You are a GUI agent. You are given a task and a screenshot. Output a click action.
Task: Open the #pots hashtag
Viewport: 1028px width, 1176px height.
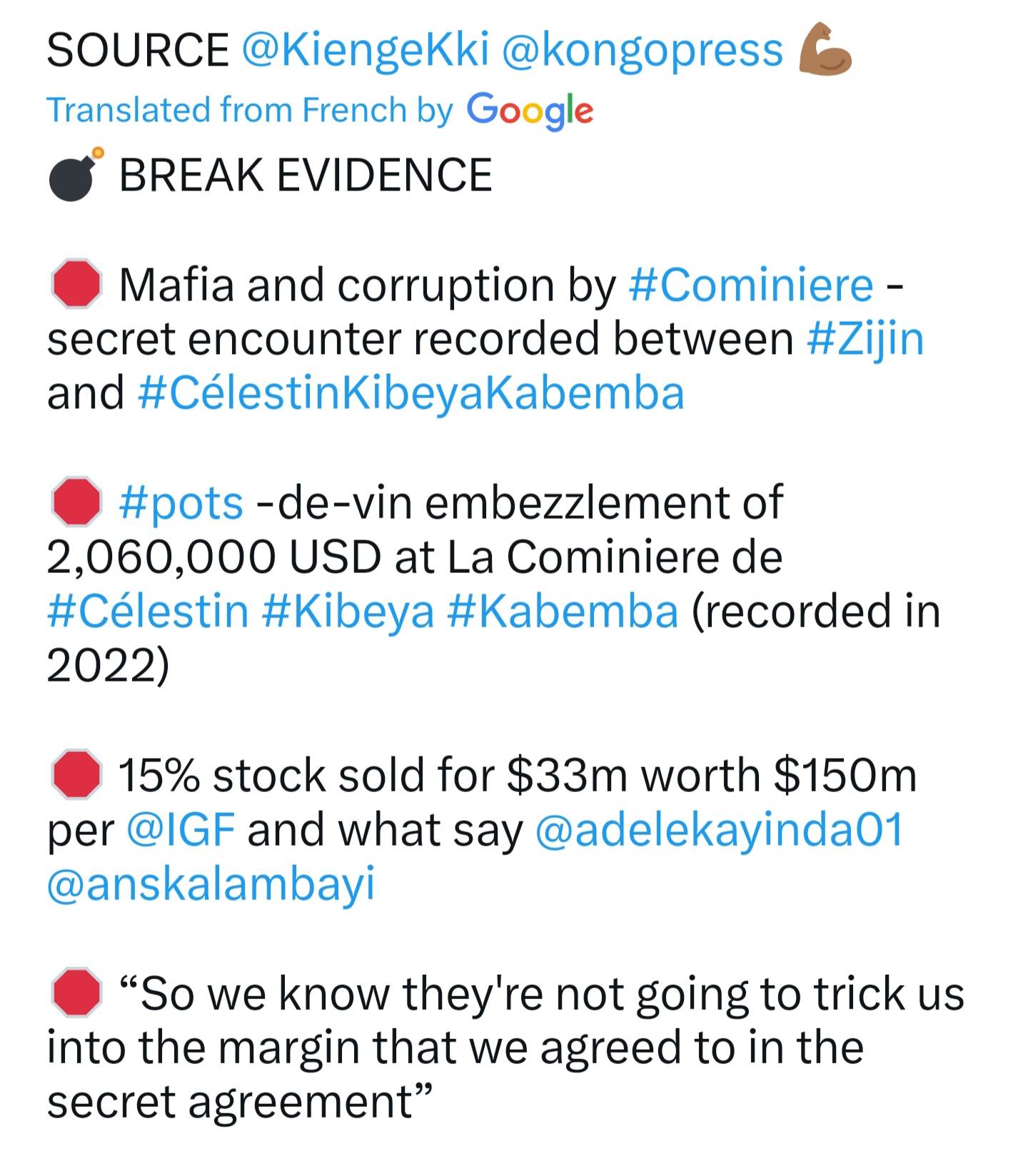(x=181, y=503)
